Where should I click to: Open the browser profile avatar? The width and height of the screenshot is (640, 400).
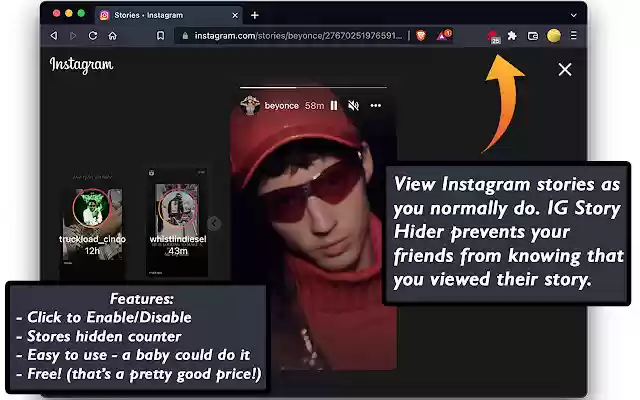click(553, 36)
